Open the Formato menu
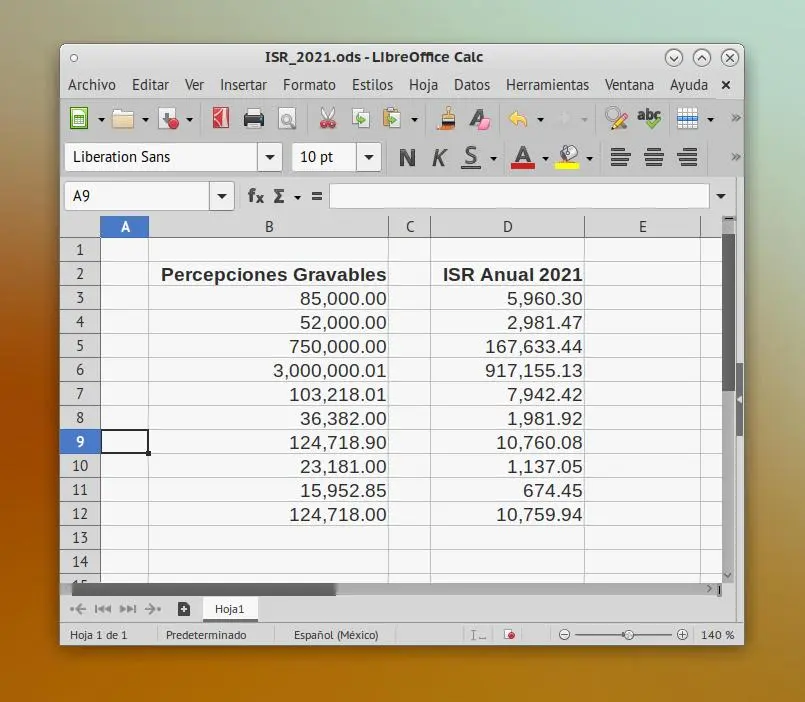The height and width of the screenshot is (702, 805). (x=309, y=85)
